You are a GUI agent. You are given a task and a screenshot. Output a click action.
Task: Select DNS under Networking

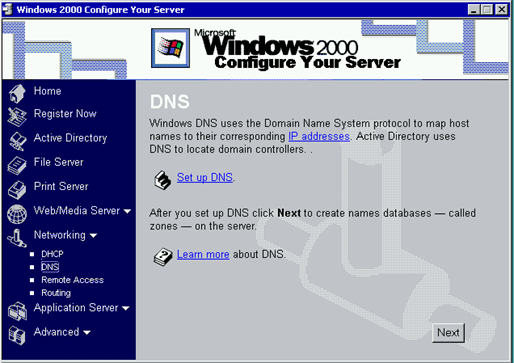point(50,267)
